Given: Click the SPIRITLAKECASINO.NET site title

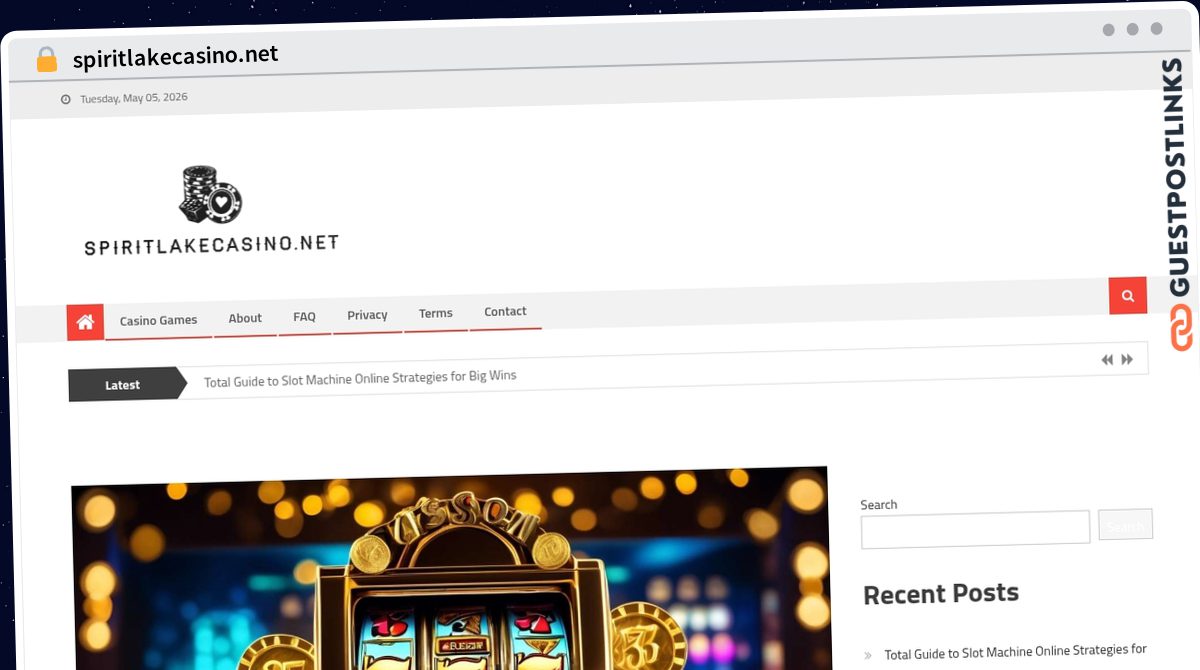Looking at the screenshot, I should [211, 244].
